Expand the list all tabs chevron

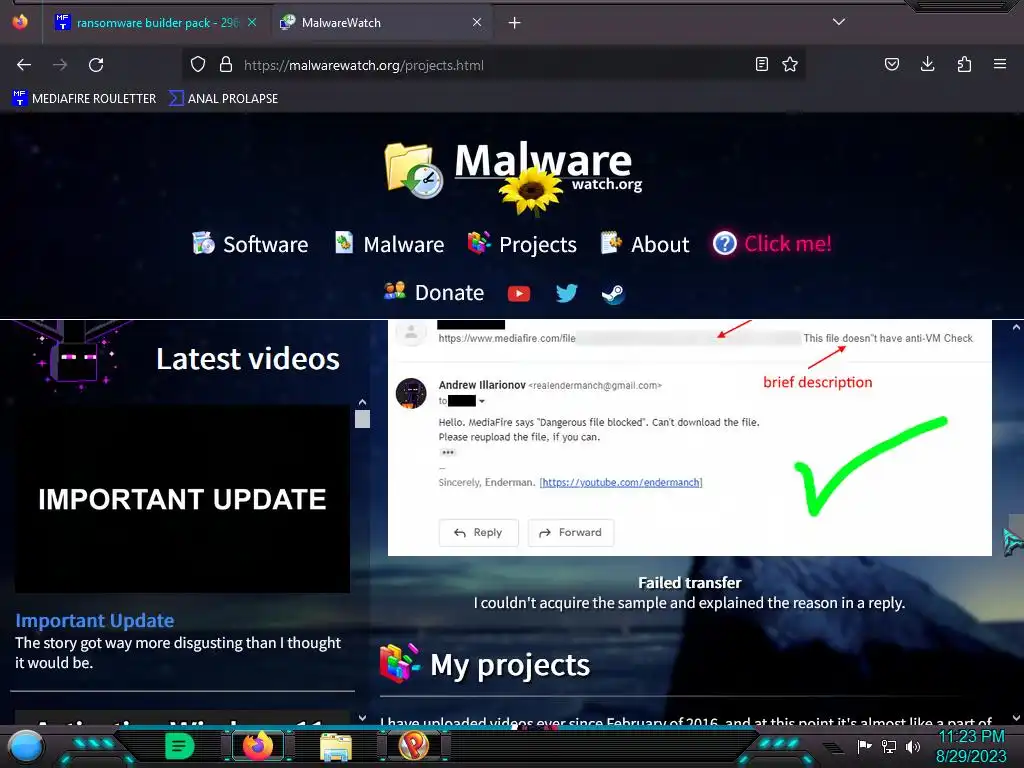tap(839, 22)
